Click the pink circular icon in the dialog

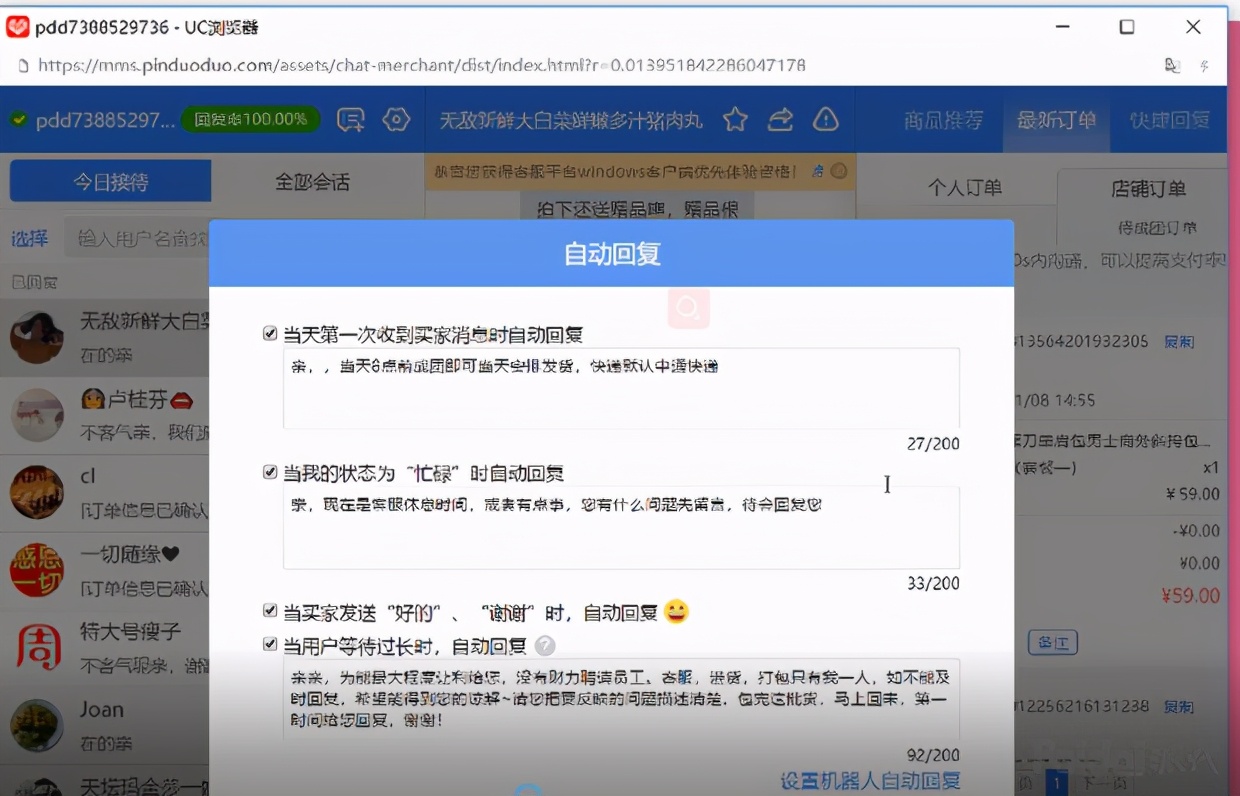[x=688, y=310]
